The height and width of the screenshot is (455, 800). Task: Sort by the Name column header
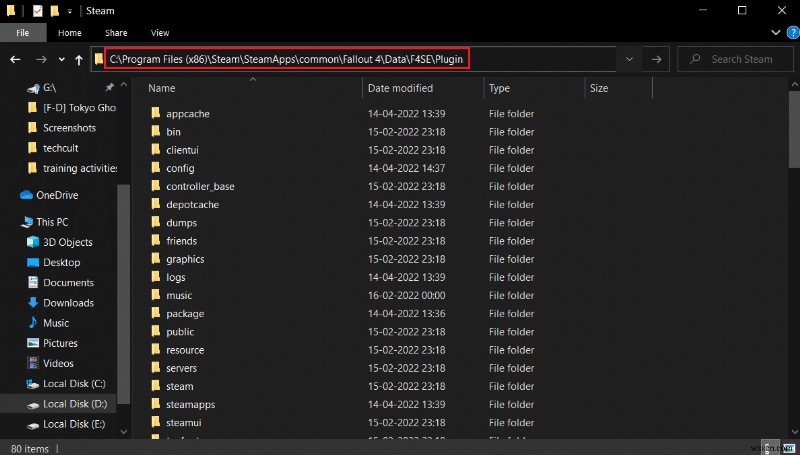click(x=162, y=88)
